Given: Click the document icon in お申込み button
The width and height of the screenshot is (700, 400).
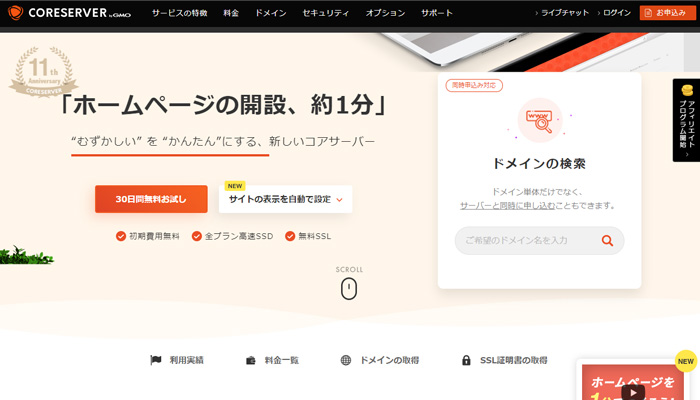Looking at the screenshot, I should (x=648, y=13).
